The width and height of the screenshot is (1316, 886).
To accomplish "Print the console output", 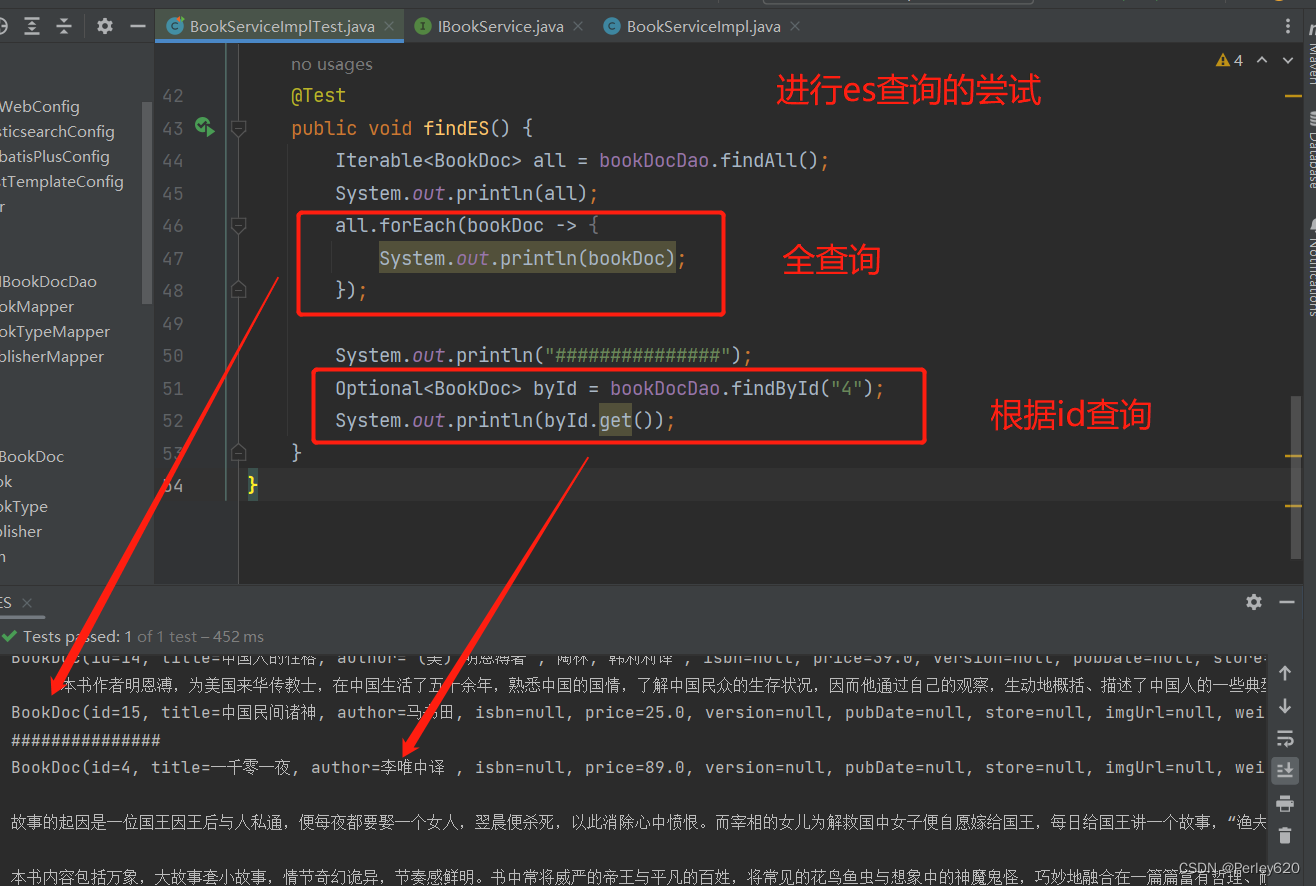I will (x=1286, y=803).
